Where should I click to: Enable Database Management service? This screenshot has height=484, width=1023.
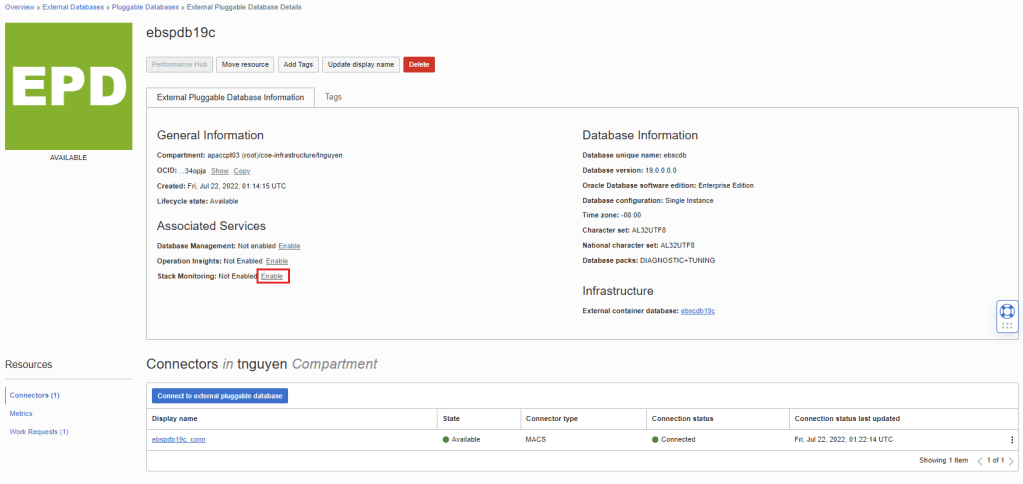[x=289, y=246]
